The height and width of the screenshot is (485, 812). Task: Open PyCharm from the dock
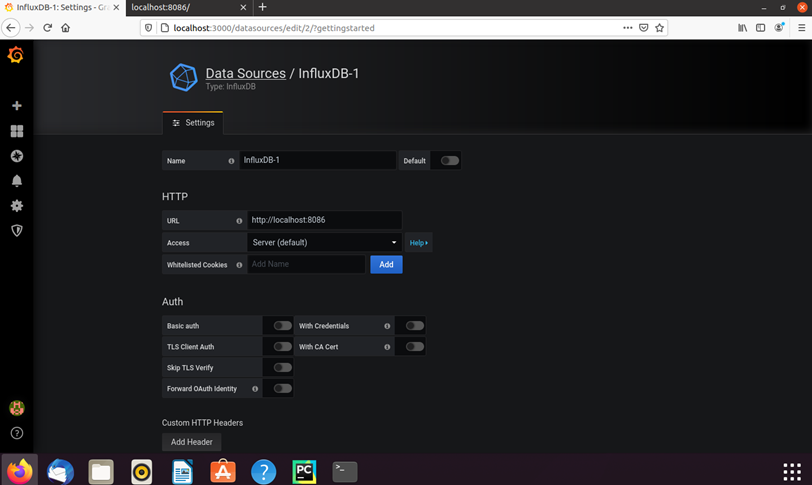[304, 471]
